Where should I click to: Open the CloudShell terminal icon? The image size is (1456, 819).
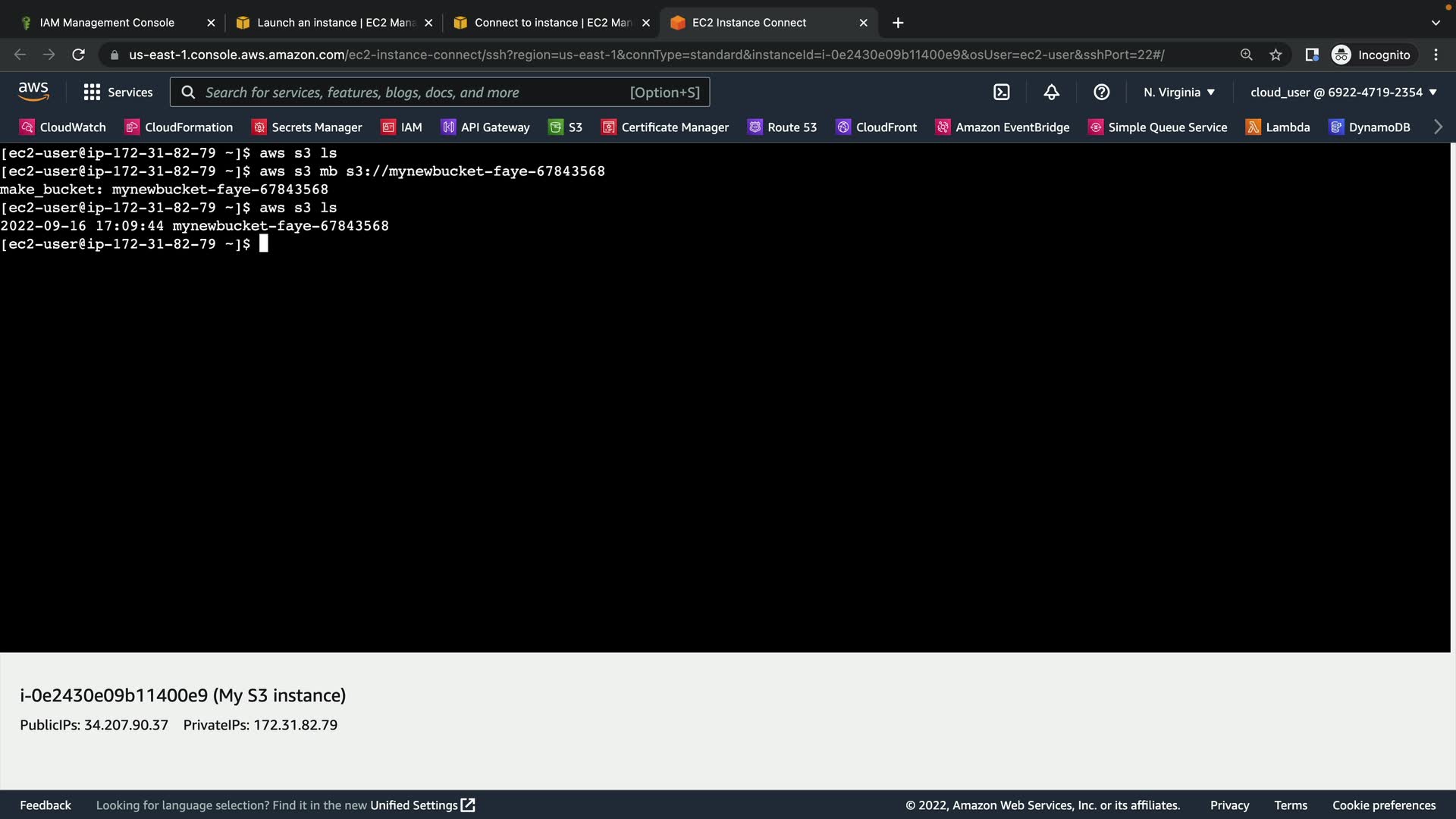click(1001, 92)
